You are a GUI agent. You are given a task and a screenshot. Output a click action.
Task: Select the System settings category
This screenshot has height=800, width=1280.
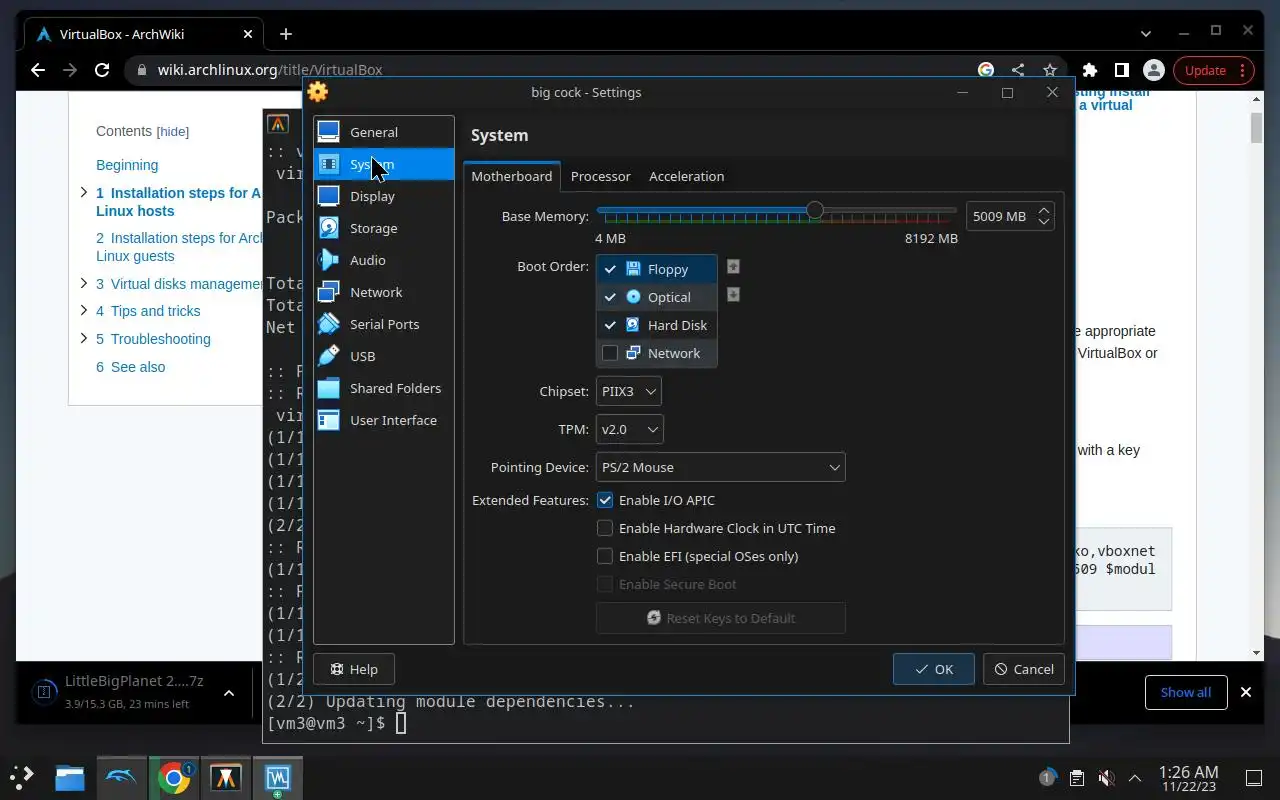[384, 164]
